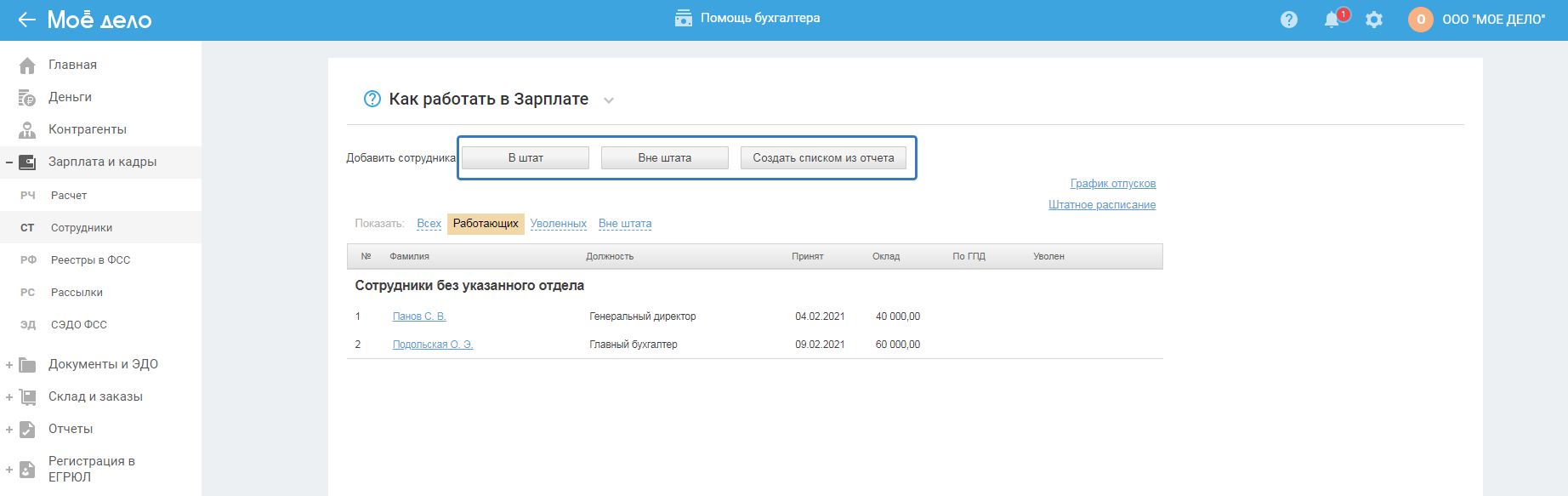Open employee Панов С. В. link
The width and height of the screenshot is (1568, 496).
419,316
